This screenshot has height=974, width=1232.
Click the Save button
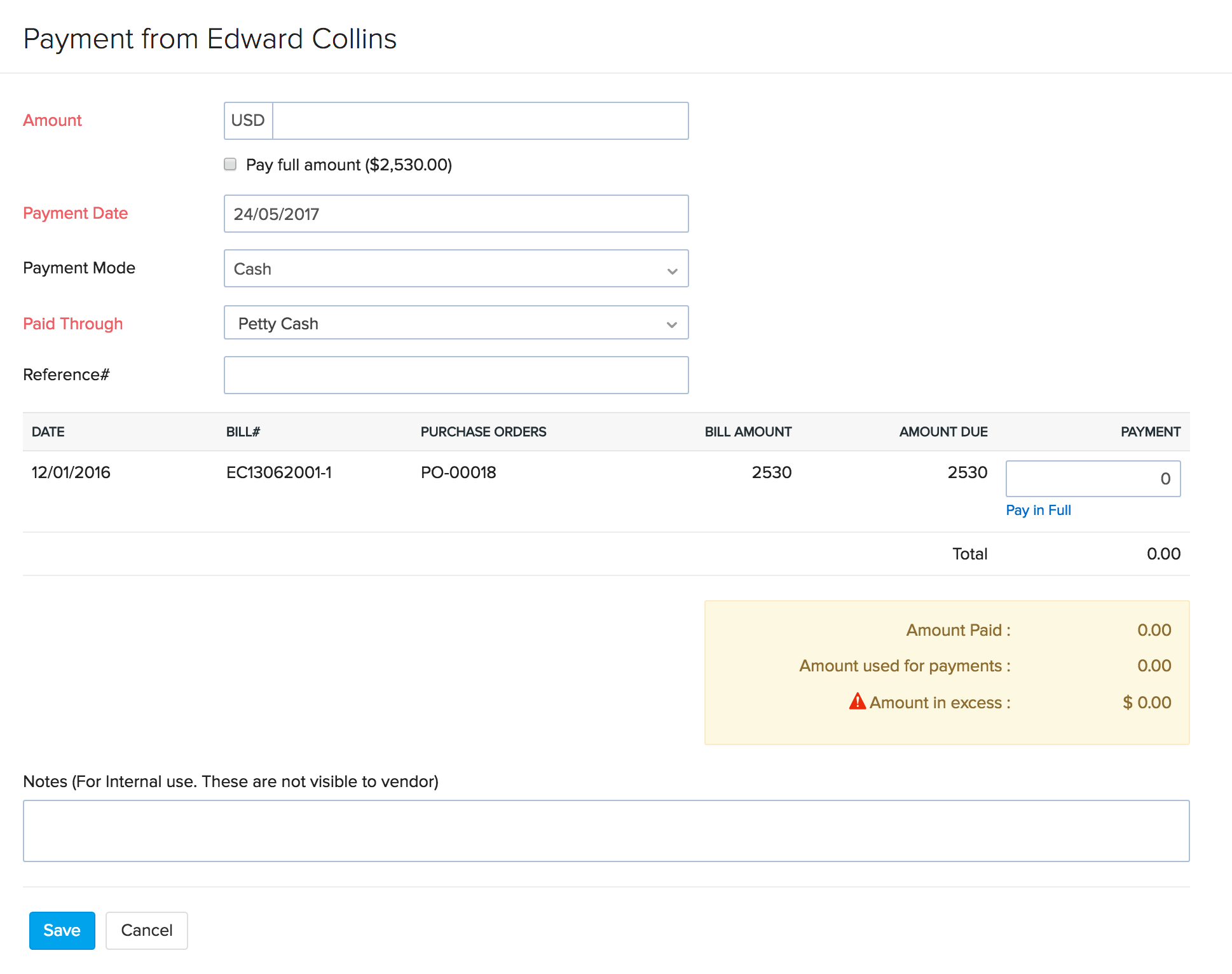click(62, 930)
